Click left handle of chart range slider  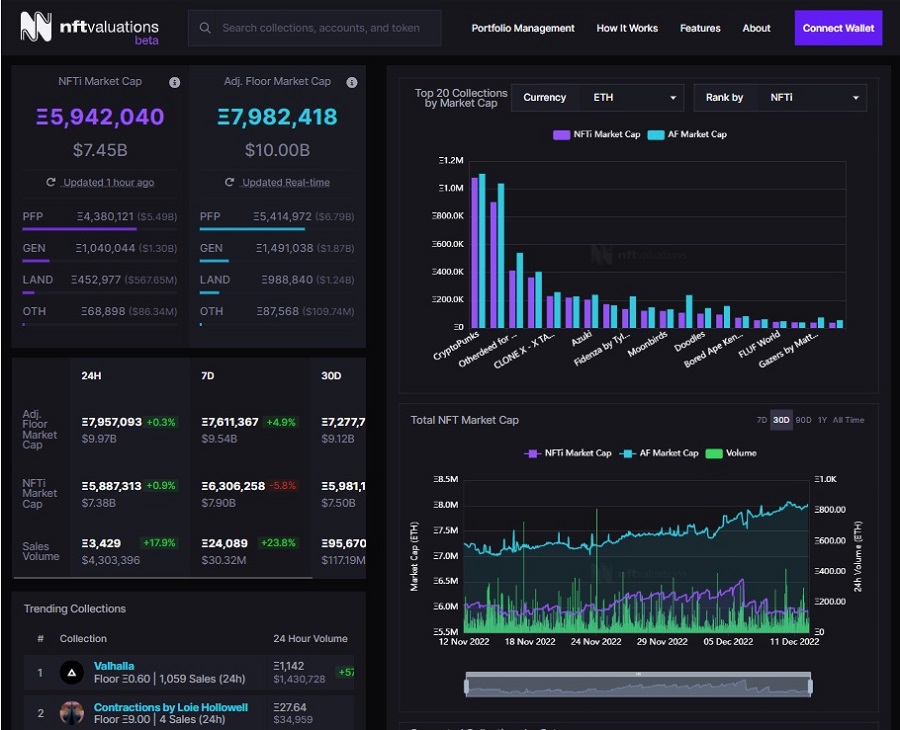466,686
